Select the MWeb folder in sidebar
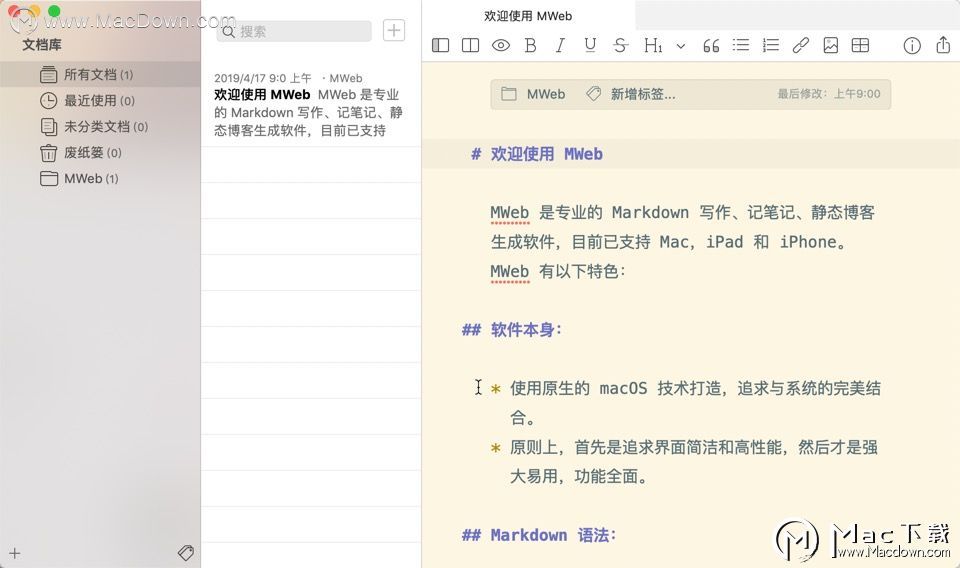The width and height of the screenshot is (960, 568). point(100,179)
